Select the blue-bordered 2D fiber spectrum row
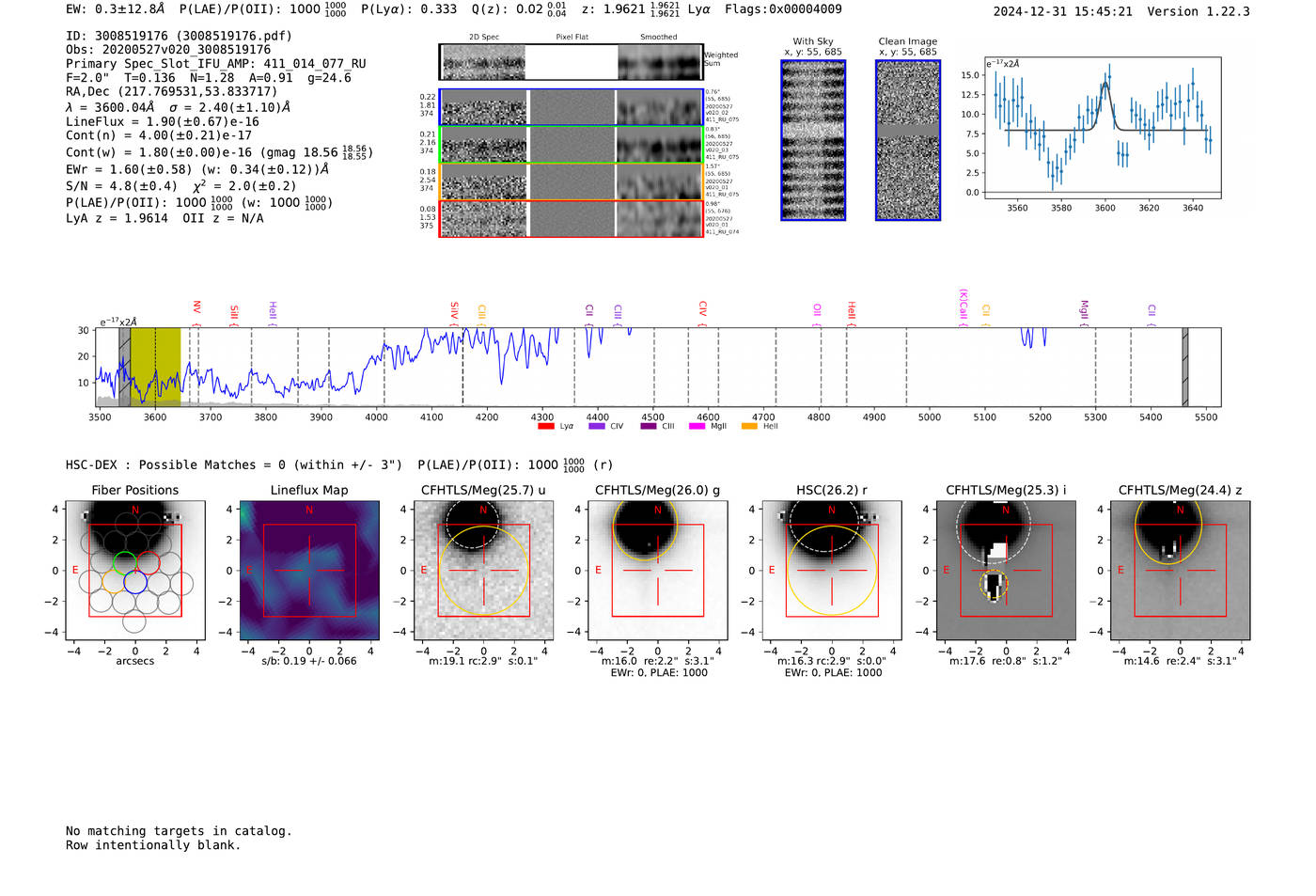This screenshot has height=896, width=1316. pyautogui.click(x=571, y=107)
